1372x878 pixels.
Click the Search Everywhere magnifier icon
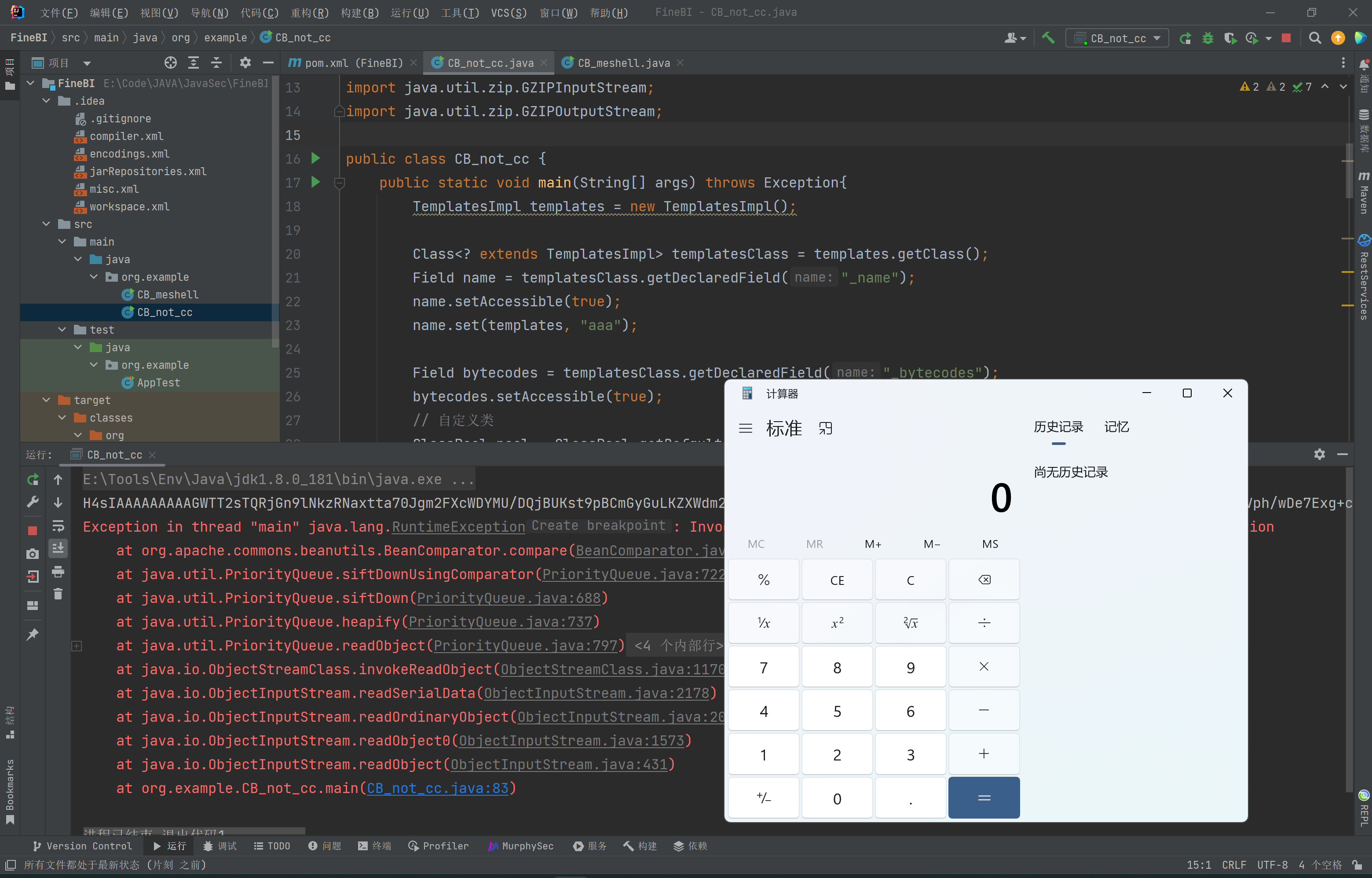tap(1314, 38)
